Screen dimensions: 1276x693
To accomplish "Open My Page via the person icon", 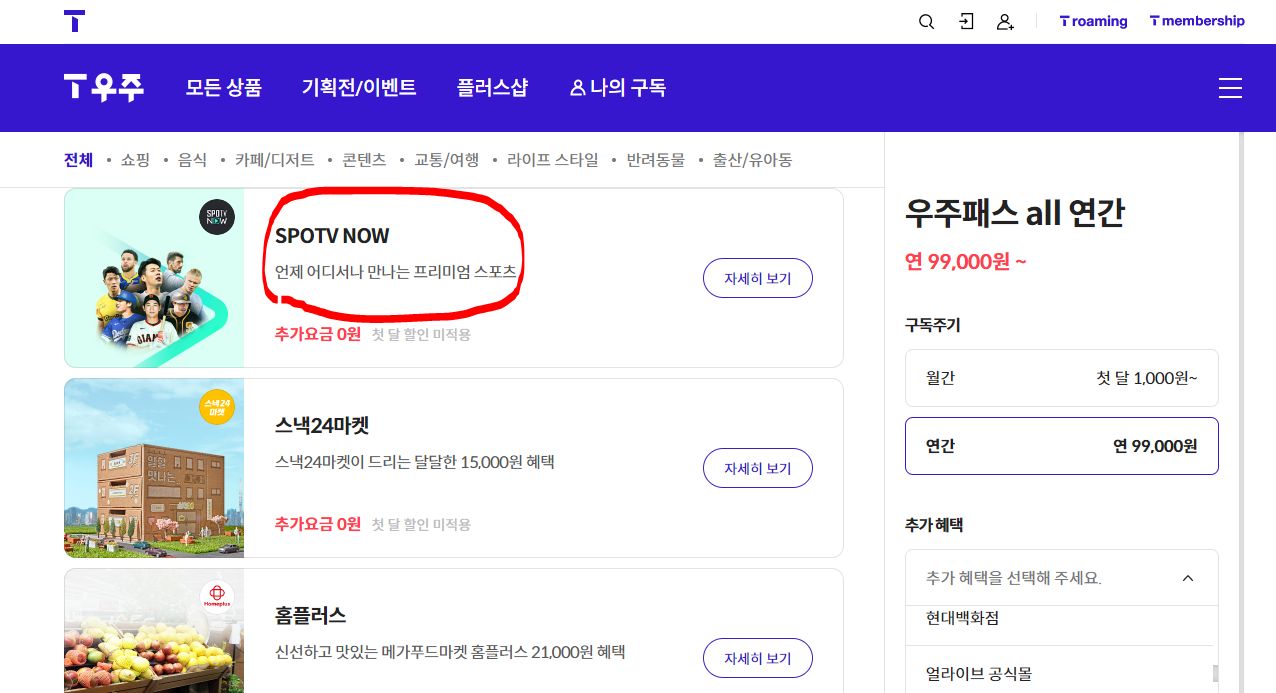I will pos(1006,21).
